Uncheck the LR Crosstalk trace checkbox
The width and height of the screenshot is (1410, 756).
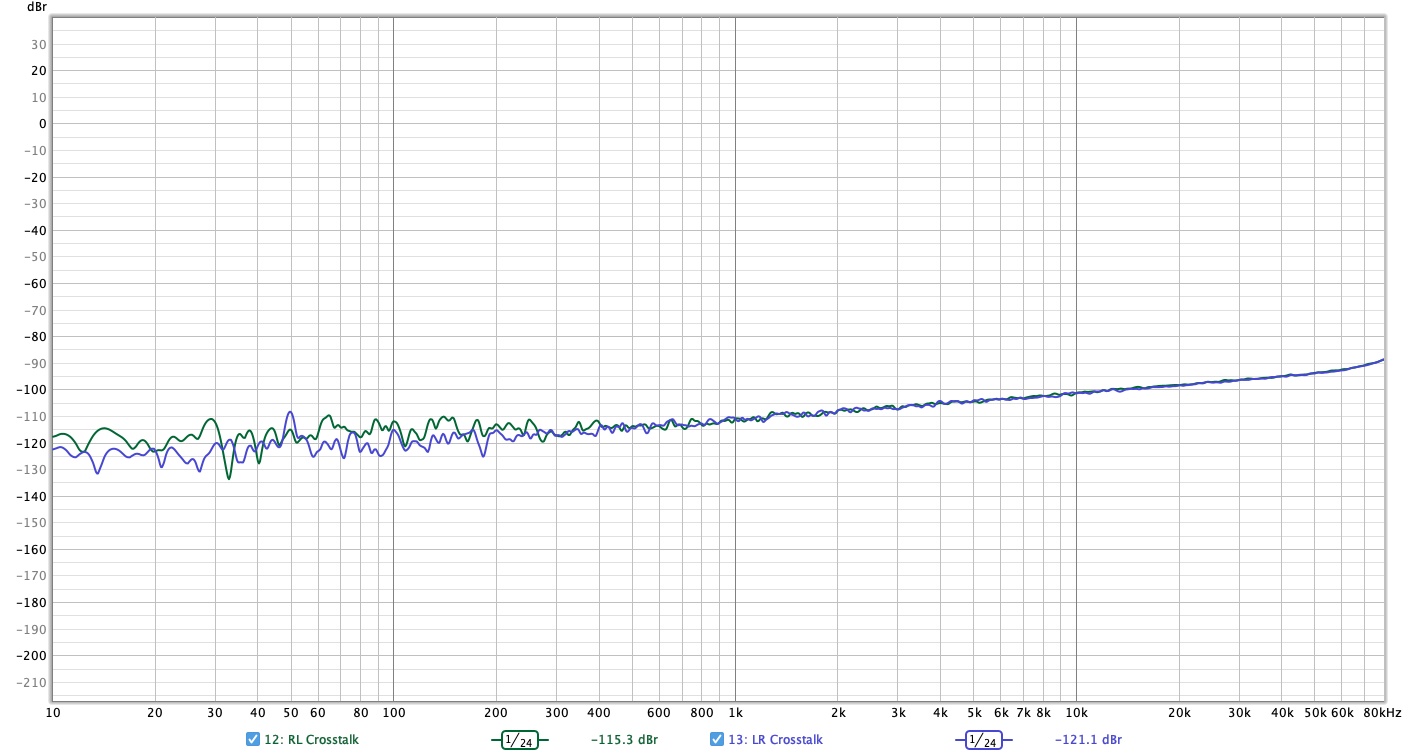pos(717,740)
